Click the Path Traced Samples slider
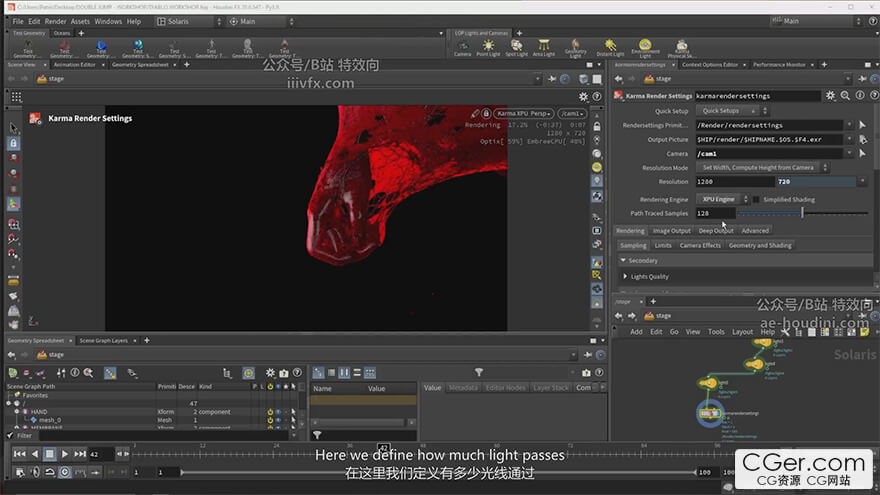 click(802, 213)
